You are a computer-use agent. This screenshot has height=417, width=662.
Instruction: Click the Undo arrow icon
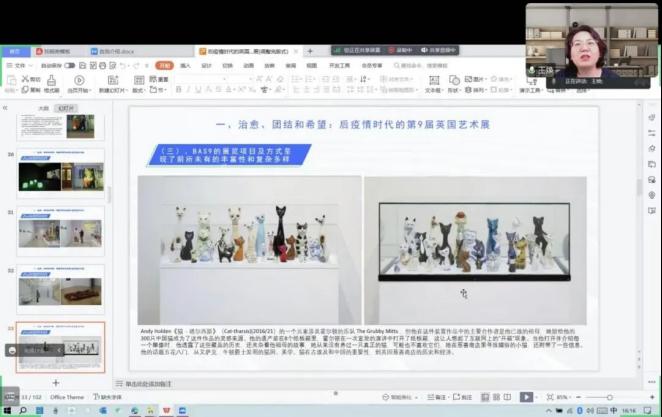click(123, 65)
